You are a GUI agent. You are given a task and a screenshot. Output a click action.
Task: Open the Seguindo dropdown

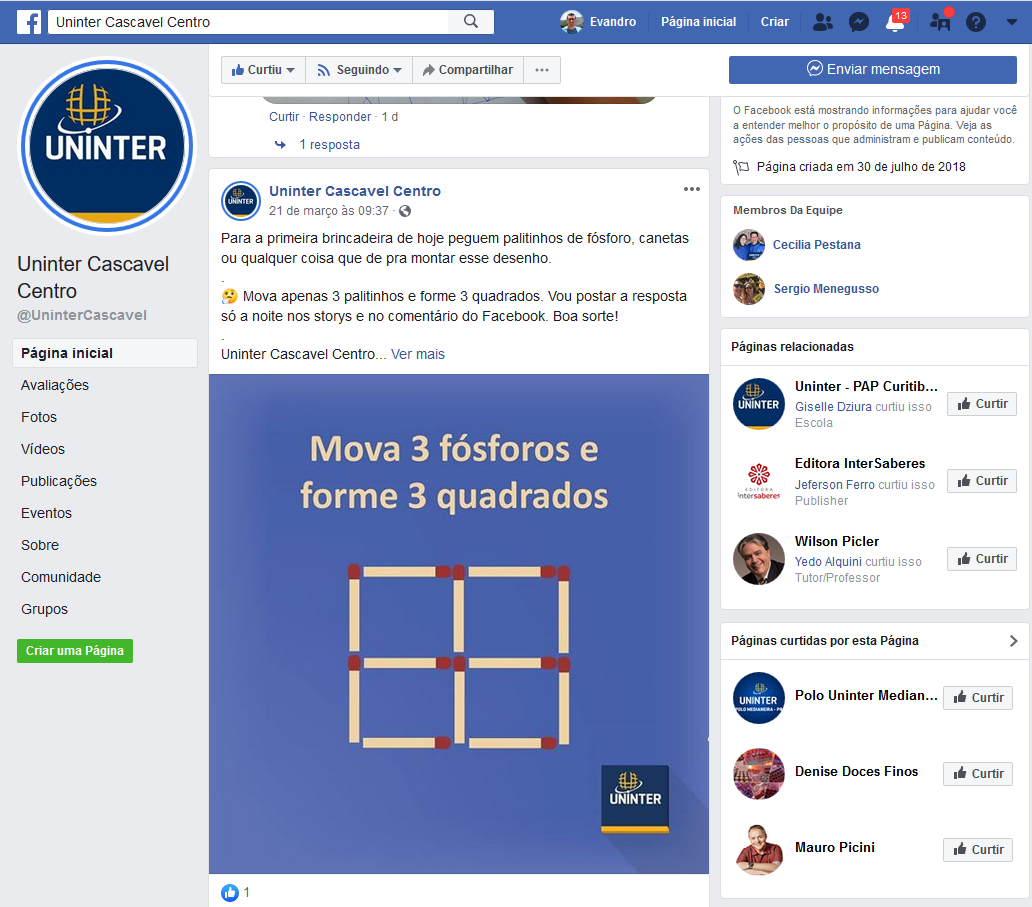[x=359, y=70]
